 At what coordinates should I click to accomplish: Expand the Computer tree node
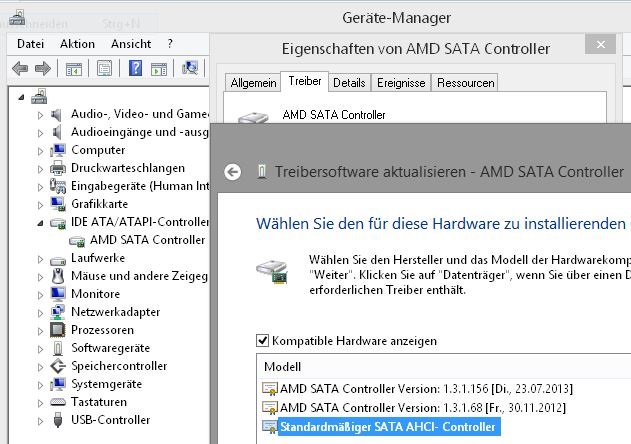(x=40, y=151)
